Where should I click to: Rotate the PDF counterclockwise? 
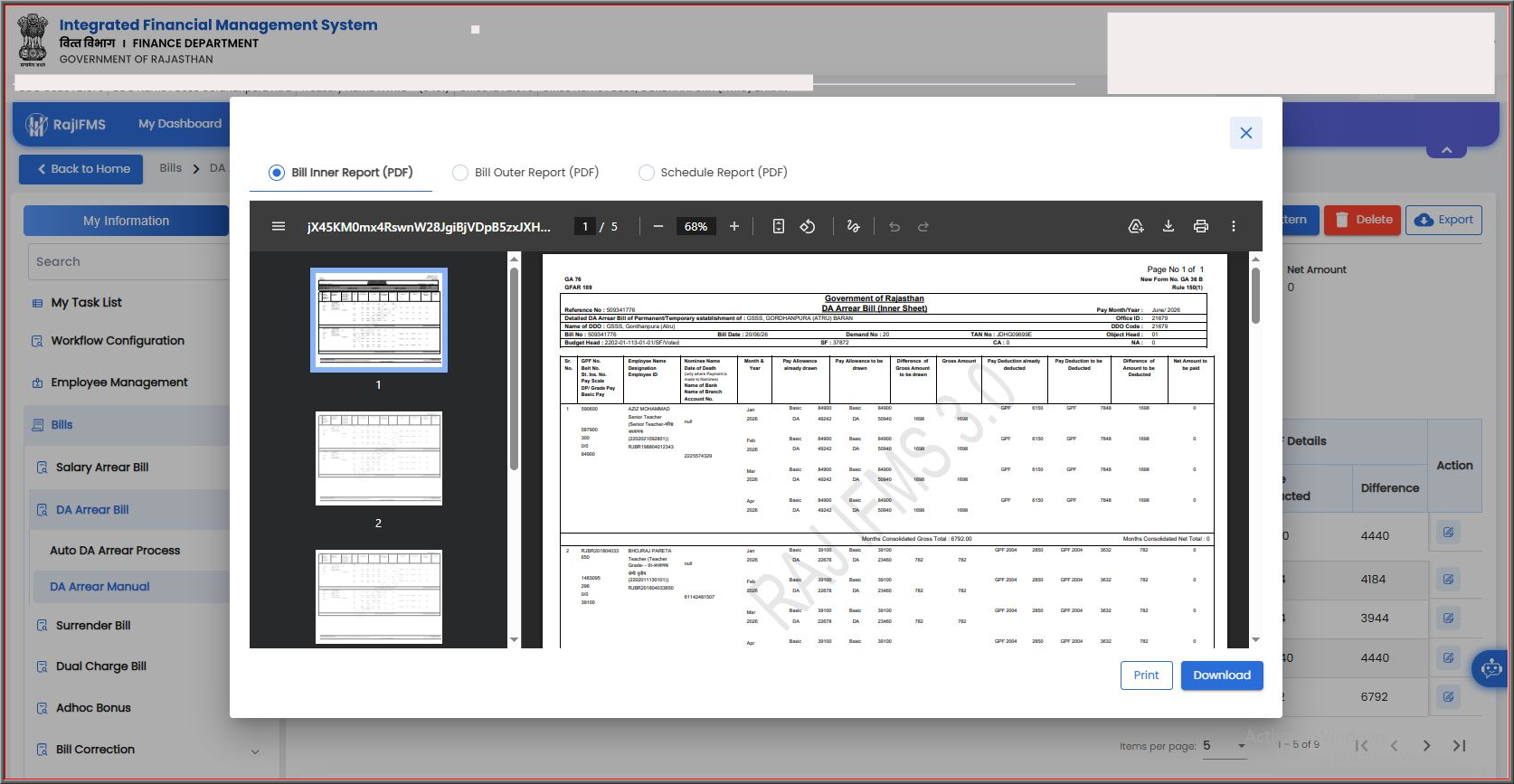(808, 226)
